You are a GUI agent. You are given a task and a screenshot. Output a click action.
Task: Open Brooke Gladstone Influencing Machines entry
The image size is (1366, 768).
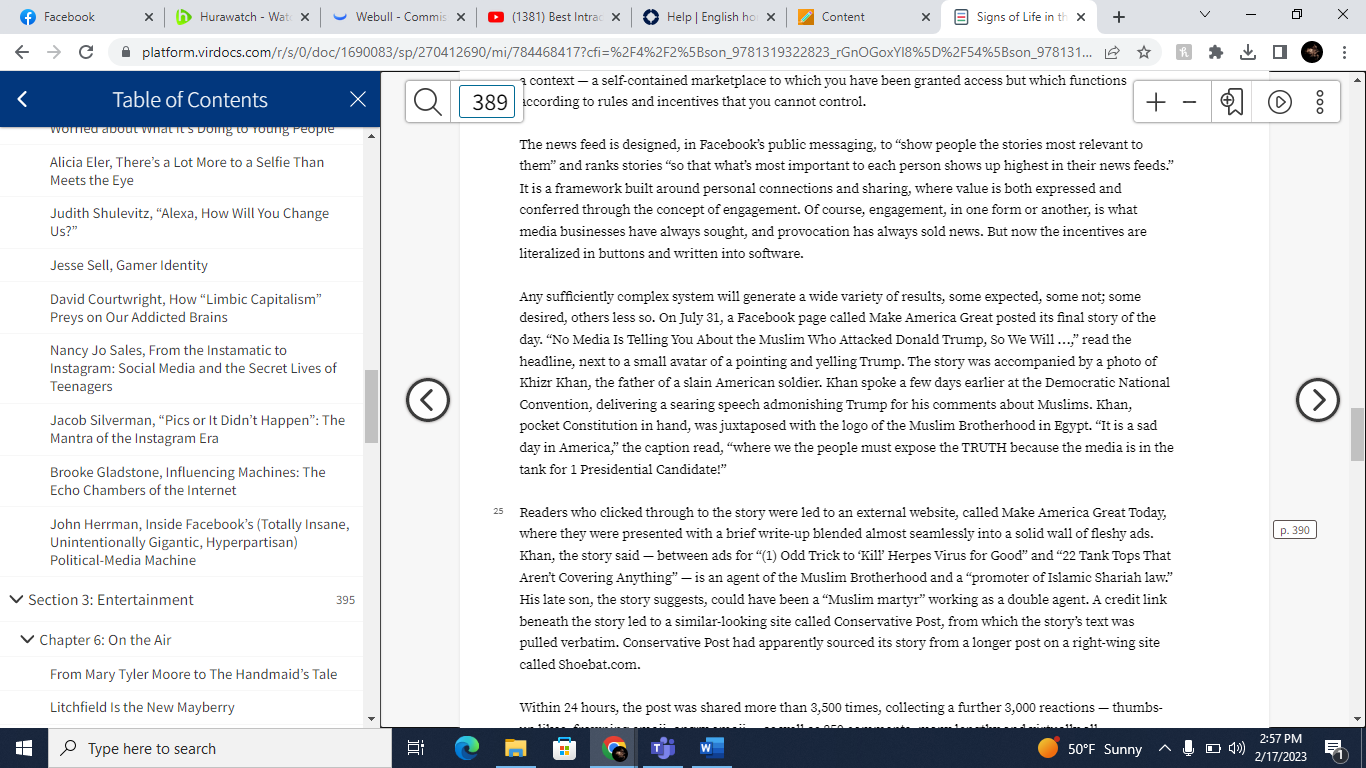[x=188, y=481]
